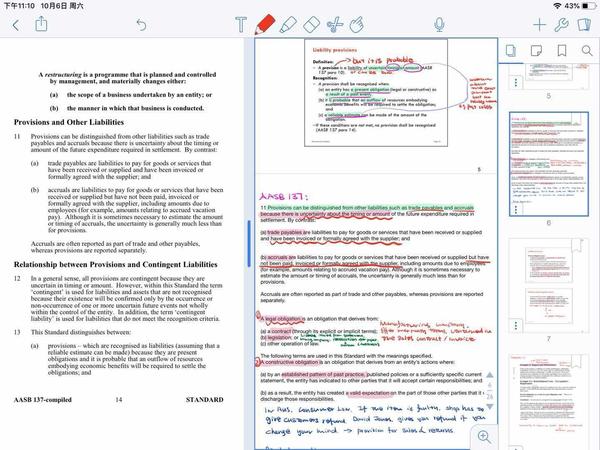Viewport: 600px width, 450px height.
Task: Toggle the page browser panel icon
Action: click(584, 25)
